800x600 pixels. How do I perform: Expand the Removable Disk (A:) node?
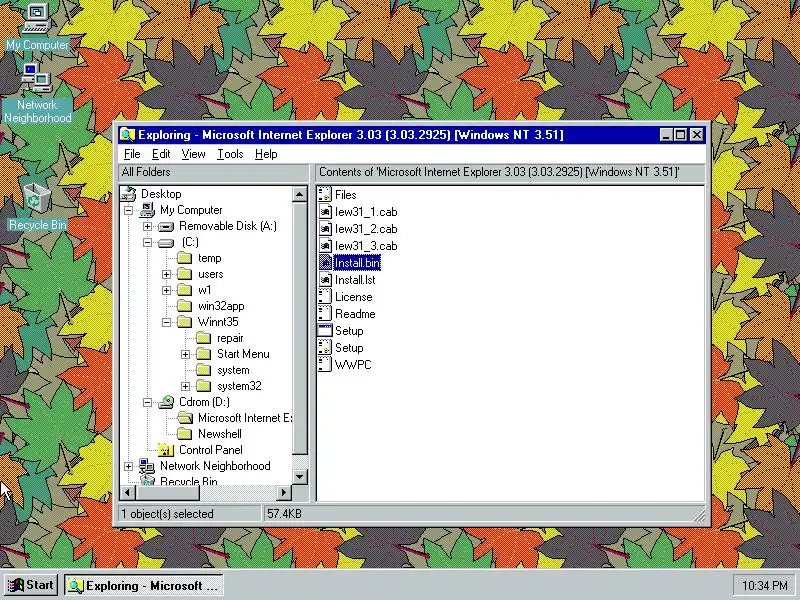(x=147, y=226)
